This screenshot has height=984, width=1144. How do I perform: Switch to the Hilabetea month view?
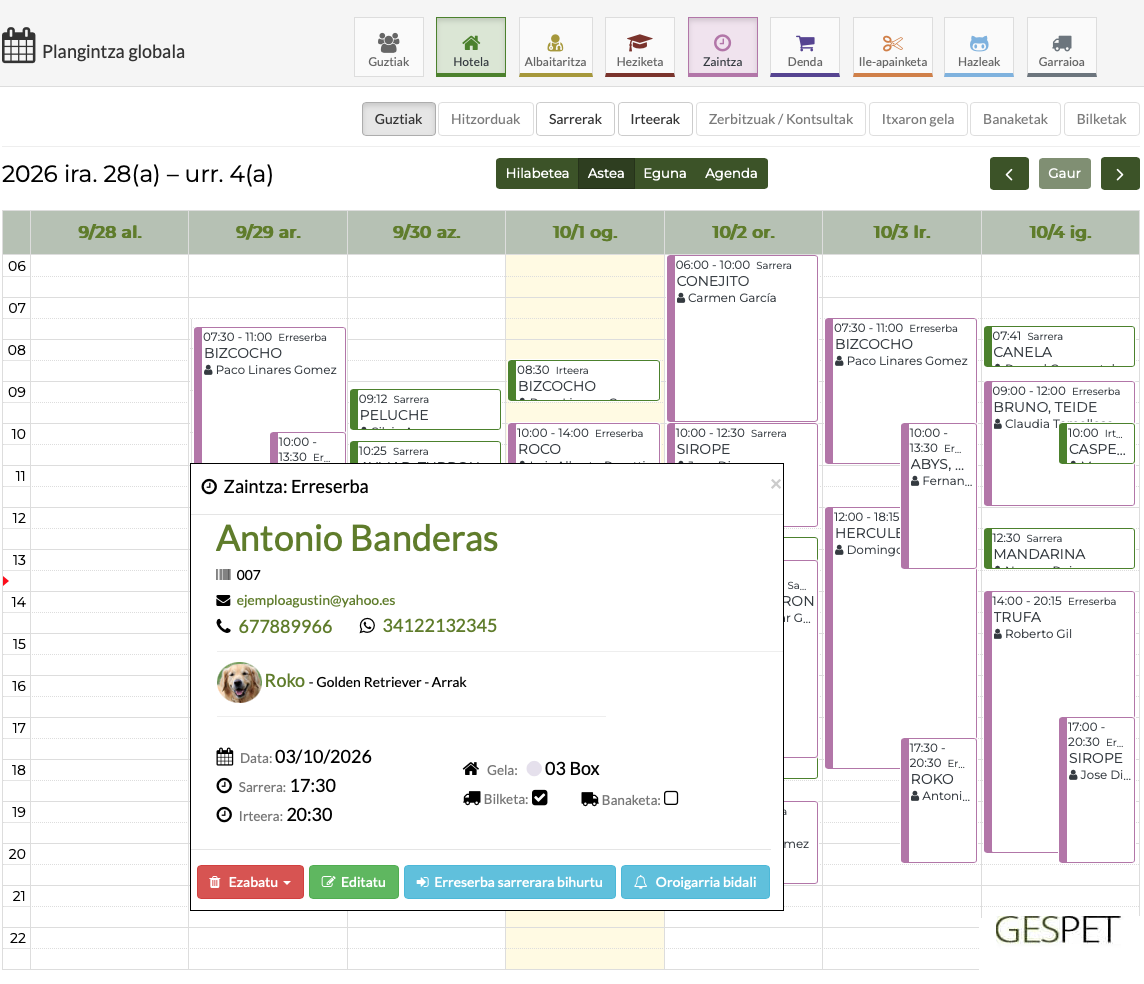coord(537,174)
